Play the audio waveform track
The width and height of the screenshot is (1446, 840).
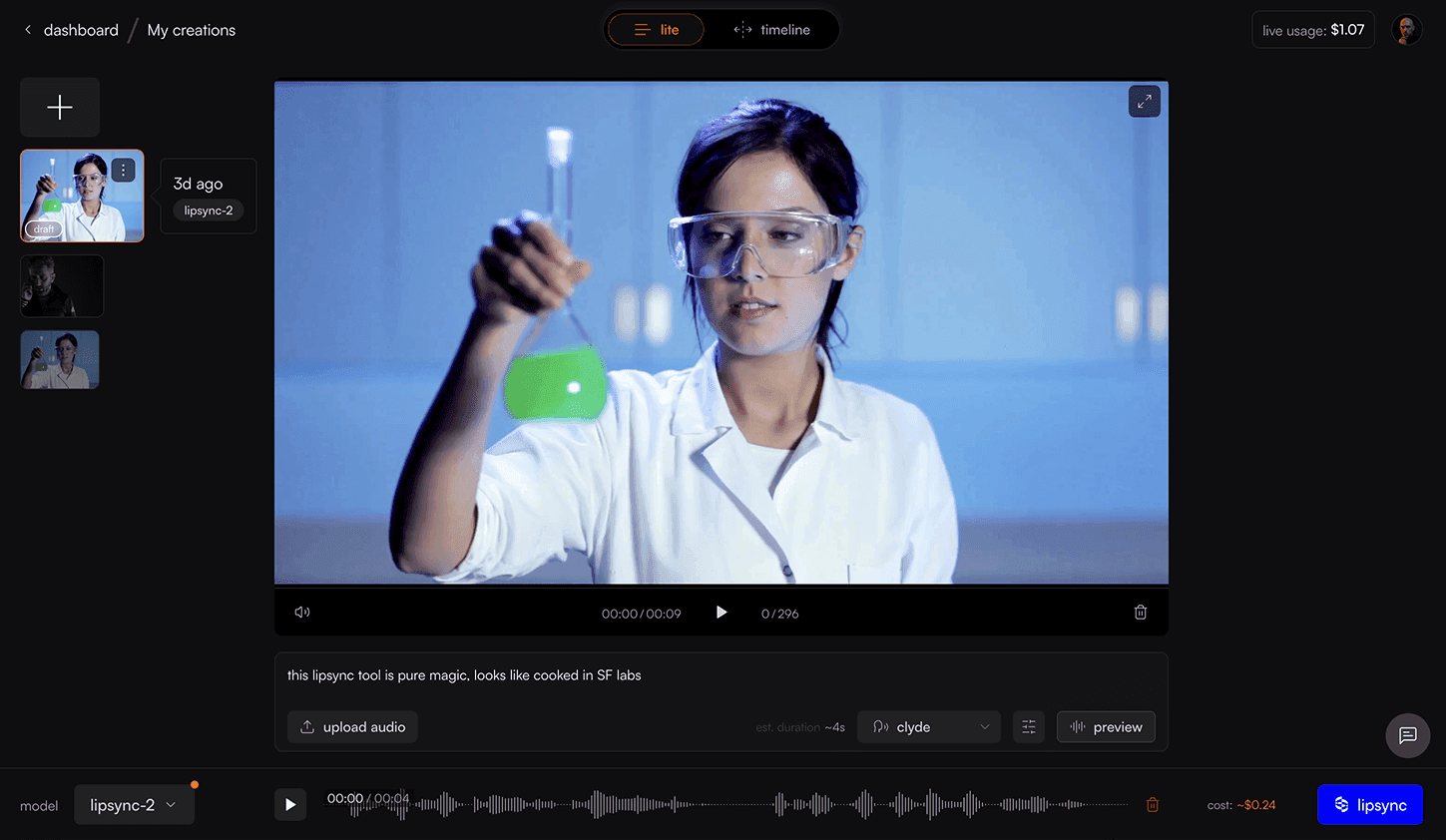click(290, 805)
